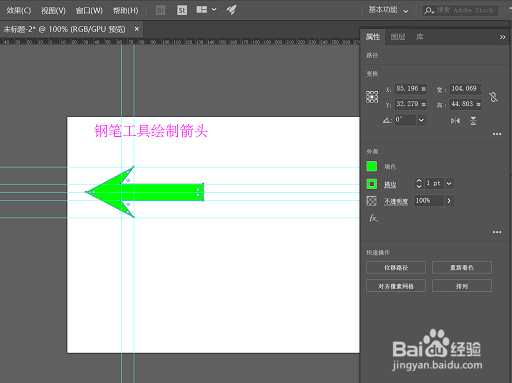Open the 效果(C) menu

tap(19, 11)
